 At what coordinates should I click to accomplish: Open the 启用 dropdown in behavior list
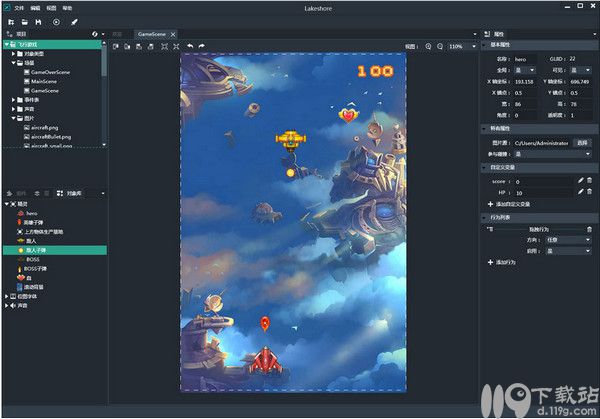pyautogui.click(x=568, y=251)
